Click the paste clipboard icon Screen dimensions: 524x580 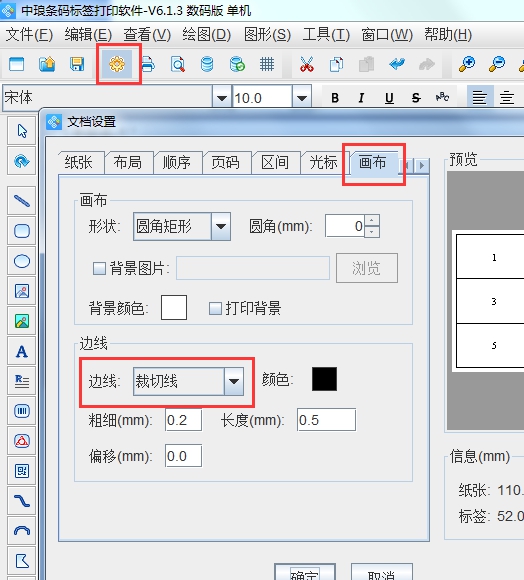click(x=366, y=64)
